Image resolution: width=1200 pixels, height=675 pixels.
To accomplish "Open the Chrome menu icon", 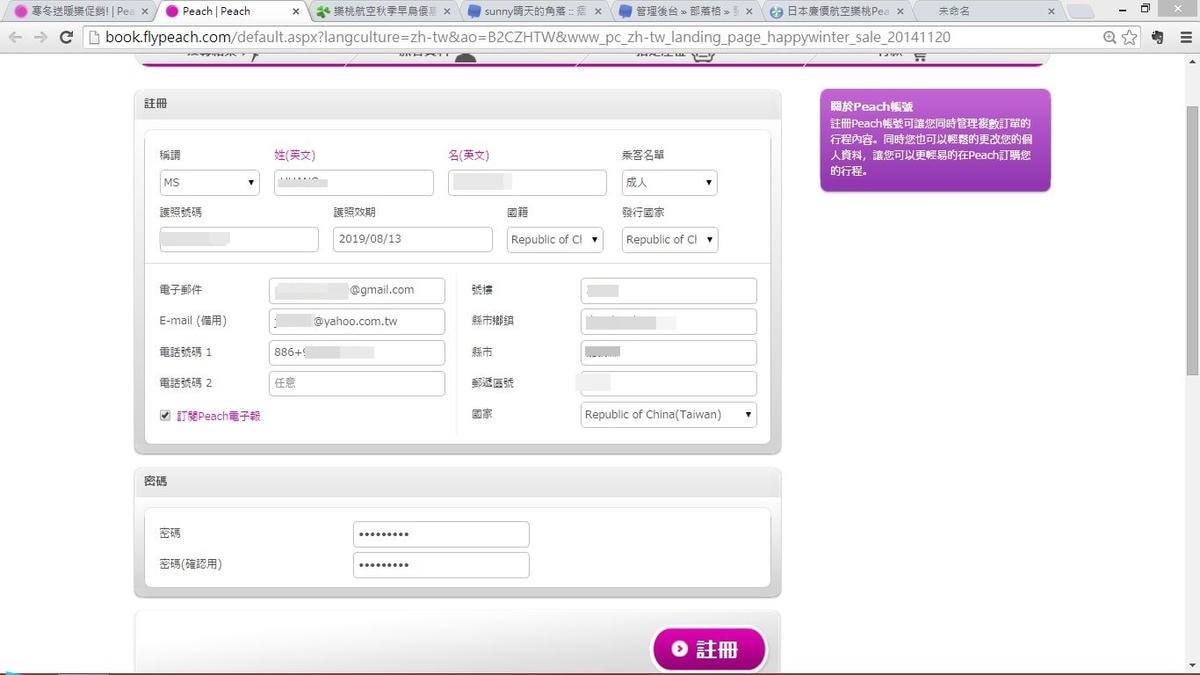I will coord(1184,37).
